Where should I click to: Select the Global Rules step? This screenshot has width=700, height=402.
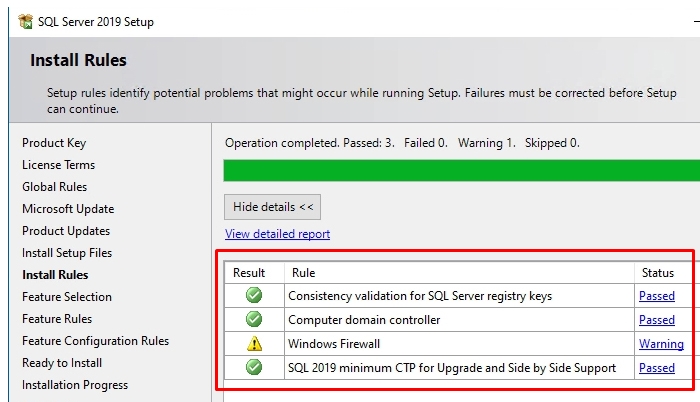point(54,187)
